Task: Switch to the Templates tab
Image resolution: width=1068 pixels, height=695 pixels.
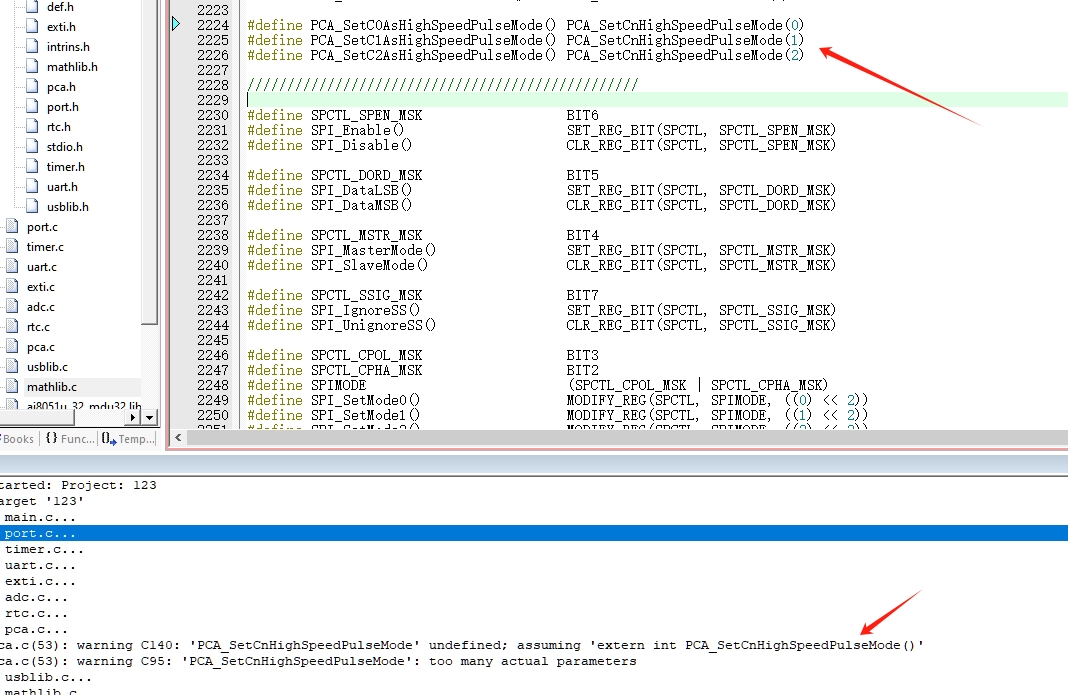Action: (128, 439)
